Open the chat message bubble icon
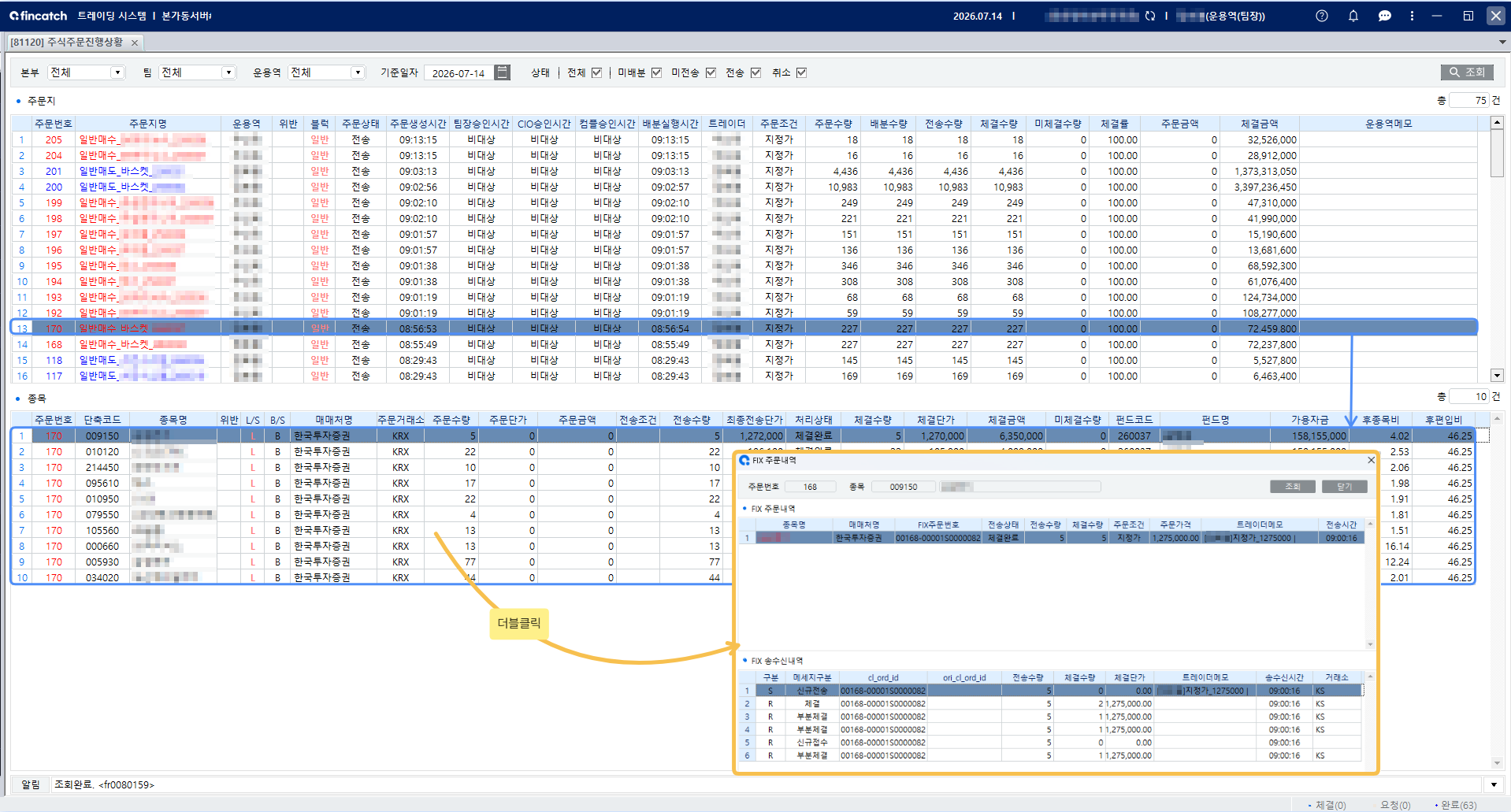The height and width of the screenshot is (812, 1511). coord(1384,16)
